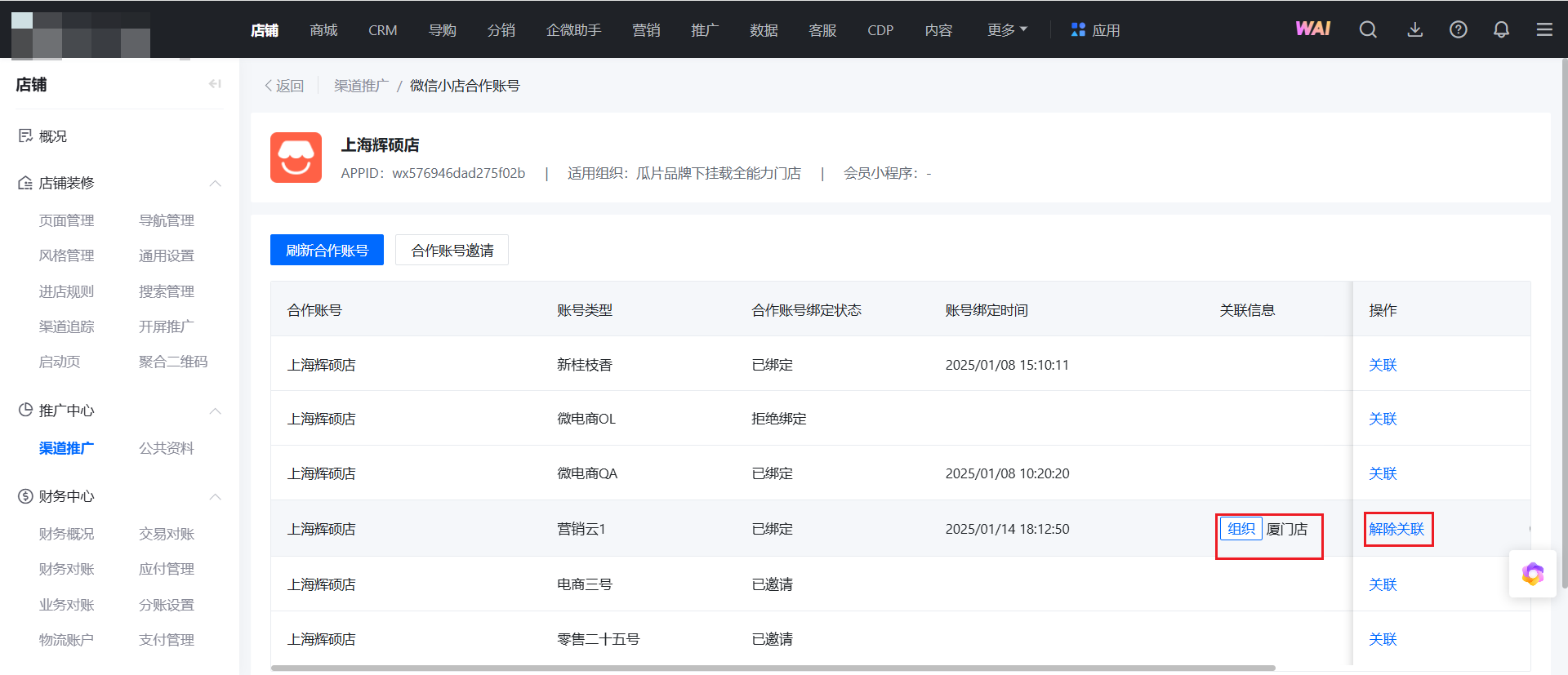Click the horizontal table scrollbar
Screen dimensions: 1568x675
pyautogui.click(x=772, y=668)
